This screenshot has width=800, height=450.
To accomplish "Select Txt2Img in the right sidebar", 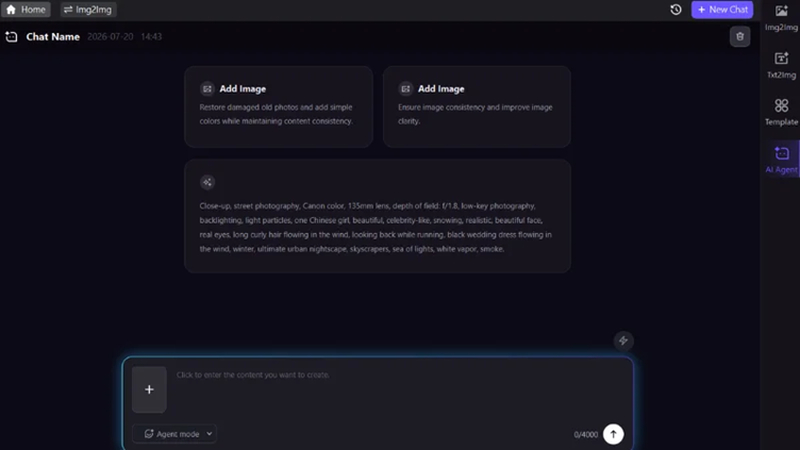I will (x=781, y=65).
